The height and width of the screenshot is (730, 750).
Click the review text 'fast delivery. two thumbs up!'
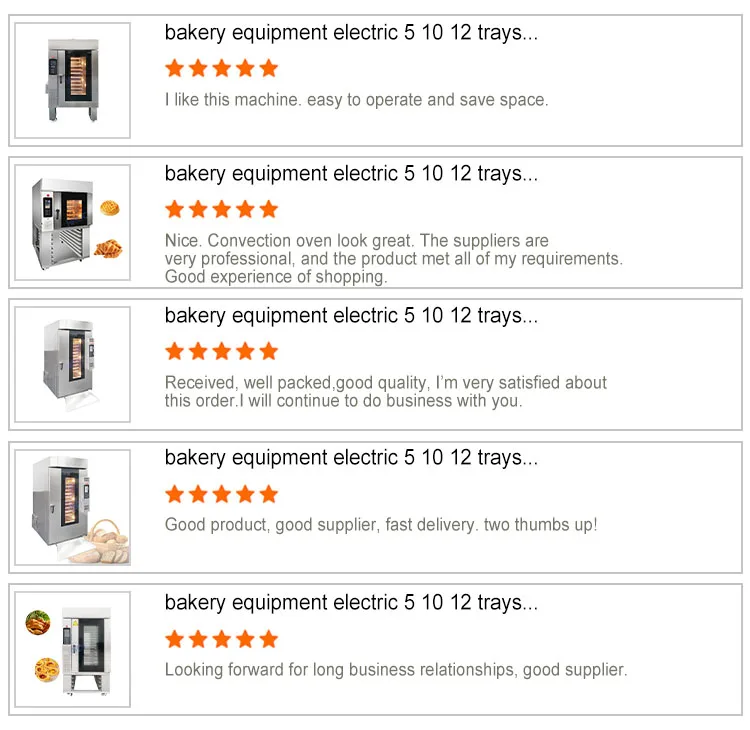[380, 525]
